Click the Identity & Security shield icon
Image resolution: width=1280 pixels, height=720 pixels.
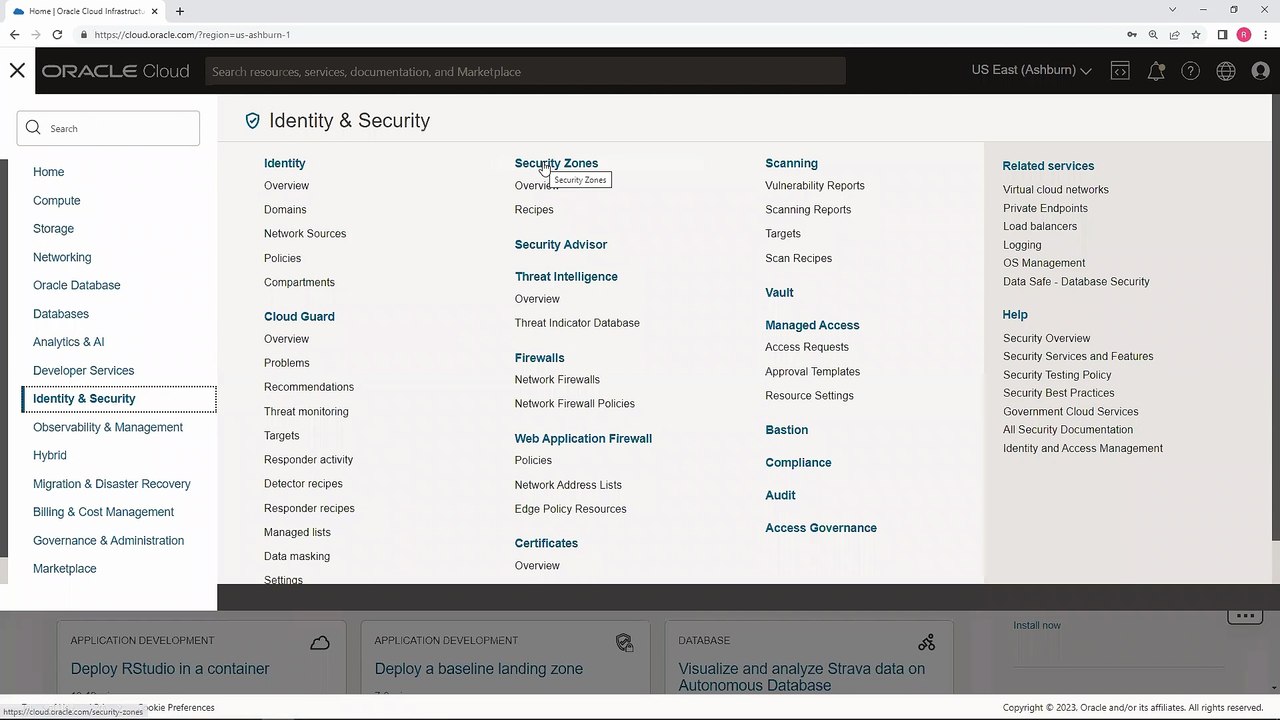(x=252, y=121)
